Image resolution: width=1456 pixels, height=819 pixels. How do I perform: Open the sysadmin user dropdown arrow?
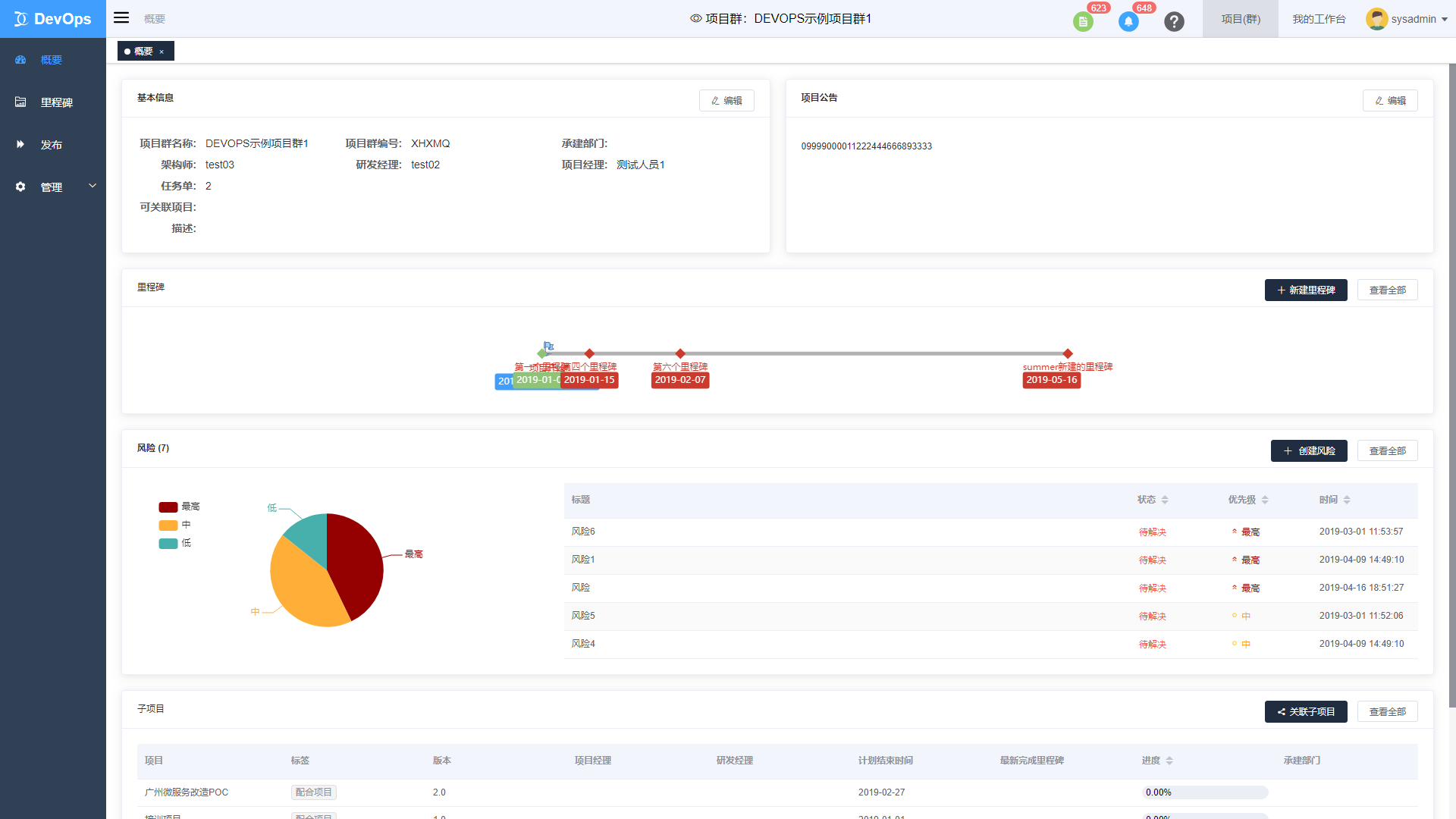1444,20
